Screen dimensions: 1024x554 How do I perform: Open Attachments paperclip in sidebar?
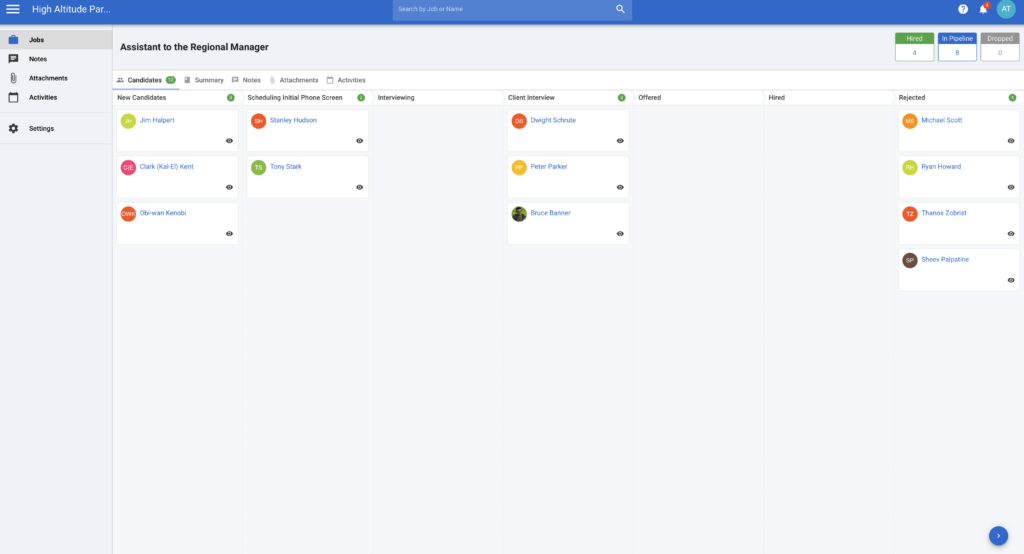tap(13, 78)
